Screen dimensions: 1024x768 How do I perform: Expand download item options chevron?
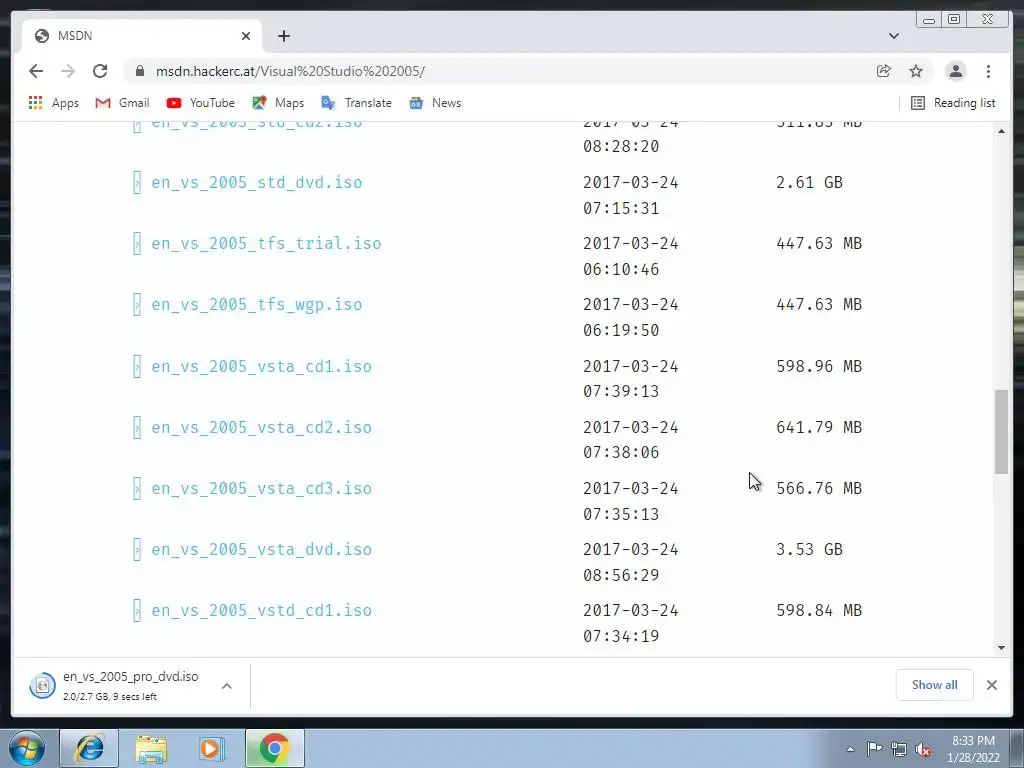click(227, 686)
